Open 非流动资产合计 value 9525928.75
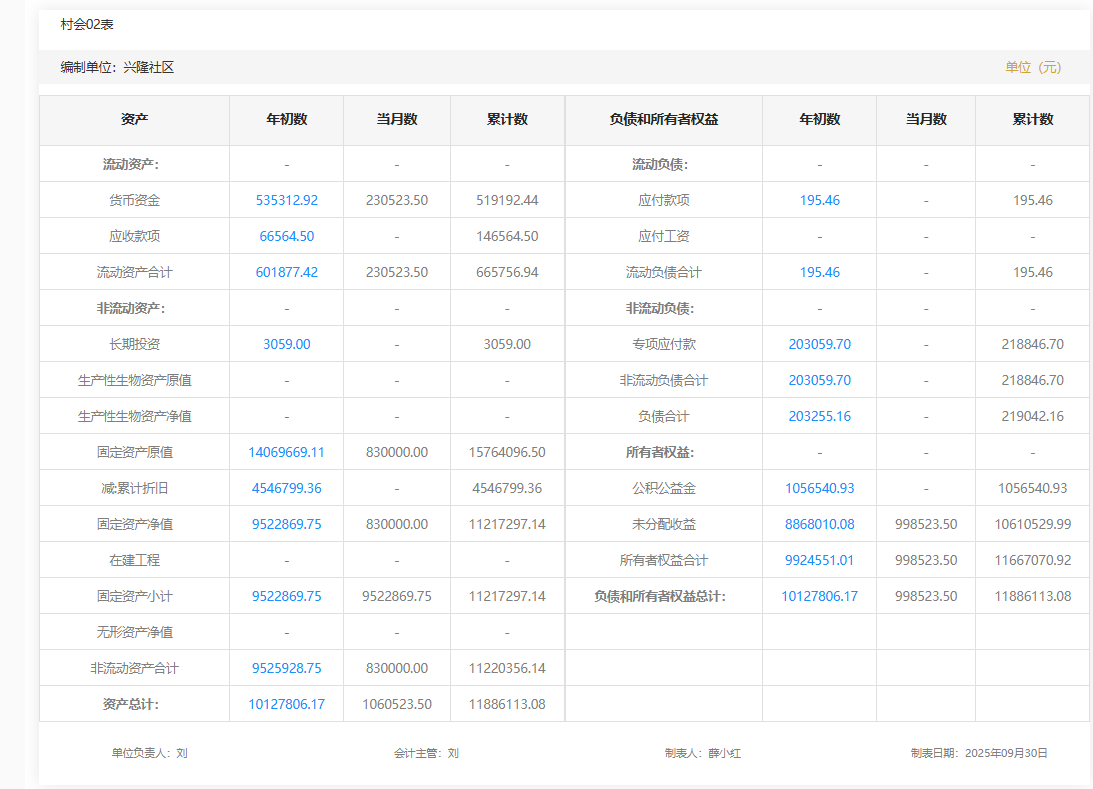 point(286,668)
